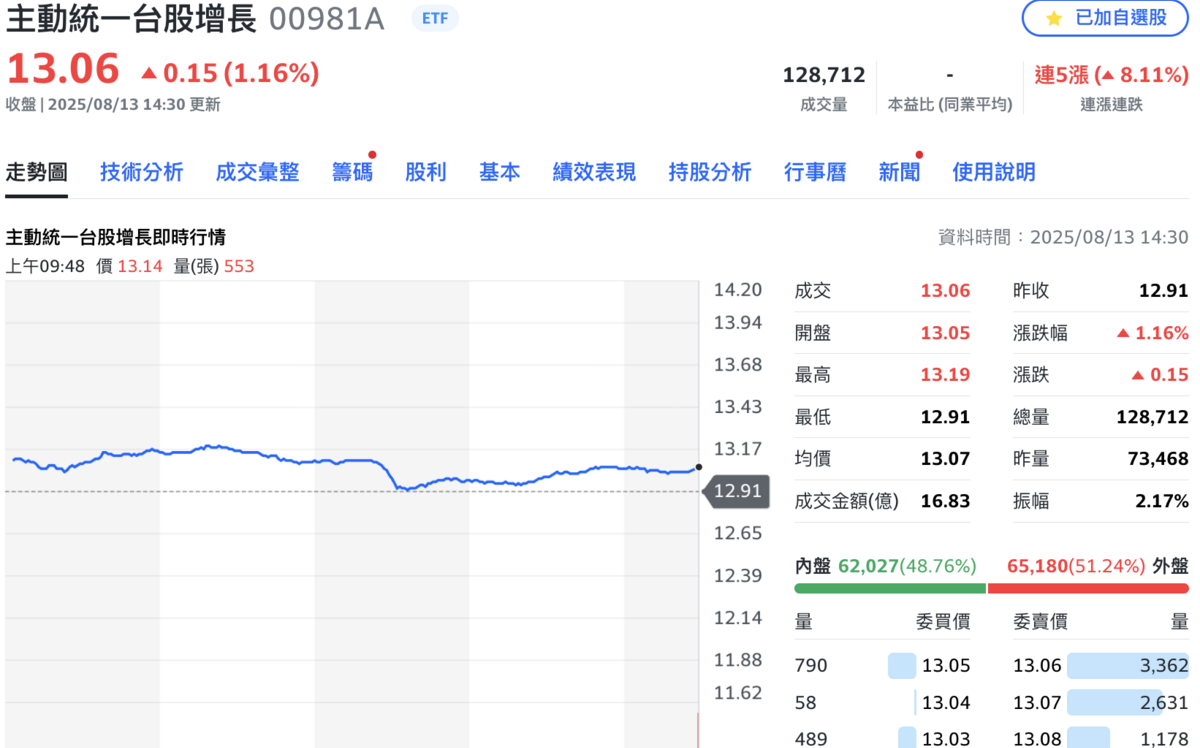Click the 14.20 y-axis label
This screenshot has height=748, width=1200.
pyautogui.click(x=738, y=291)
